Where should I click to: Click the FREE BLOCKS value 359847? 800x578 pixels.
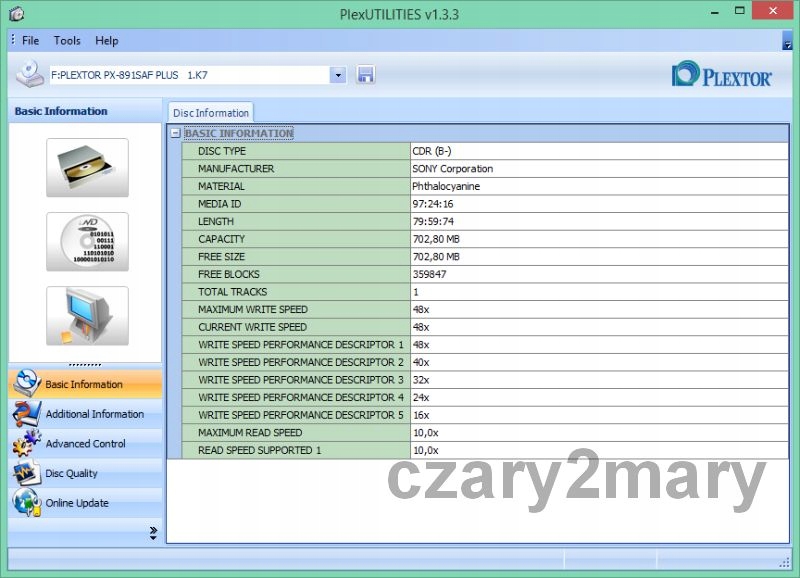click(429, 274)
